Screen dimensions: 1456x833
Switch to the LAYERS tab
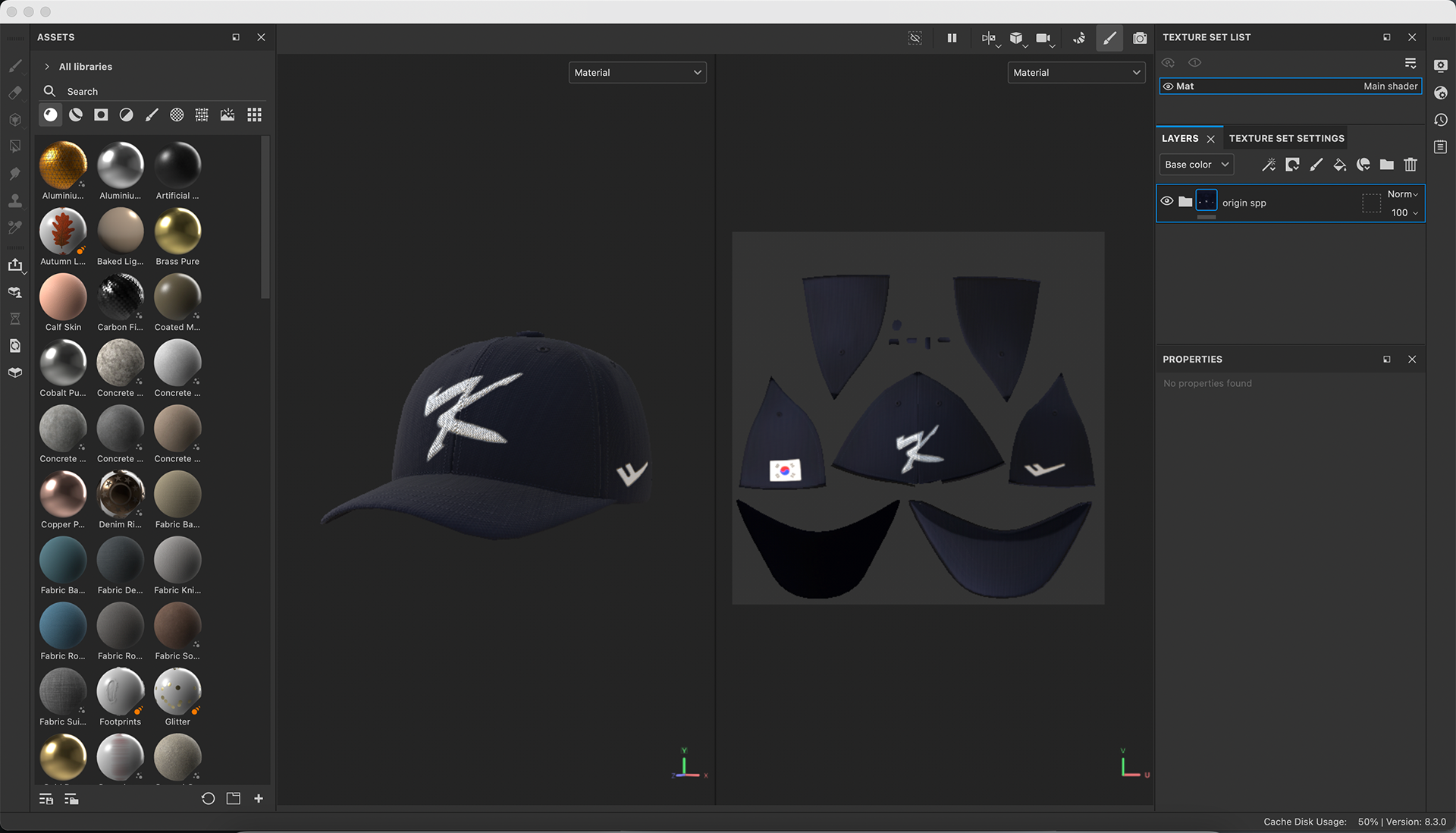1180,139
